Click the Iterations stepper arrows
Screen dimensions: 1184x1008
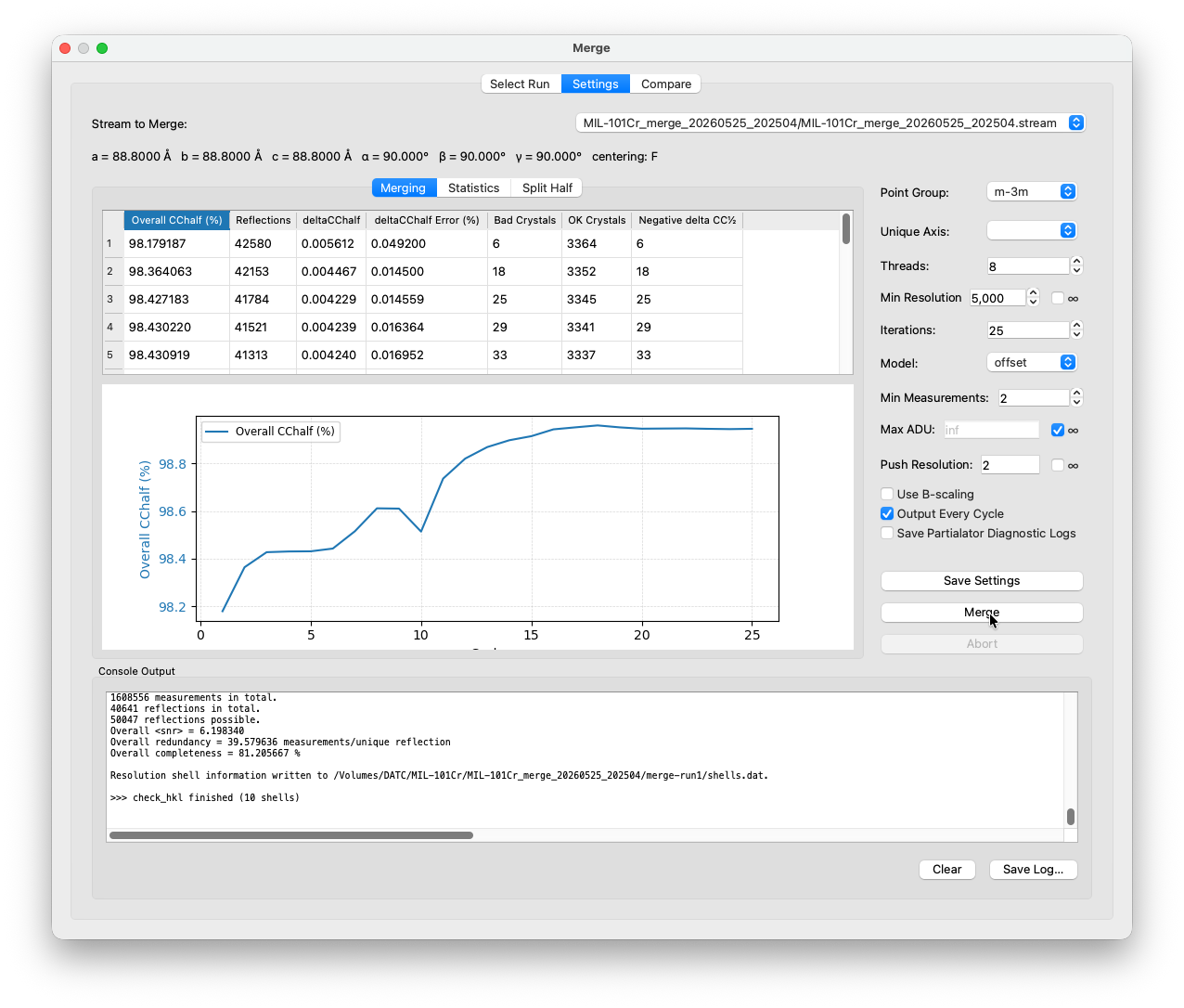(1076, 330)
